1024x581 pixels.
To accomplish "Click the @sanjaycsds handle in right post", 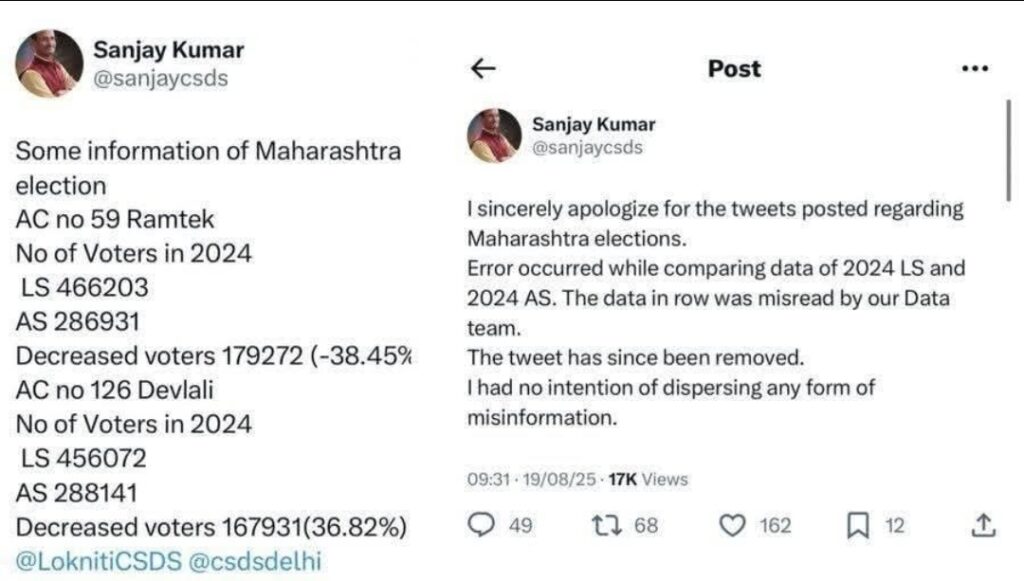I will coord(587,148).
